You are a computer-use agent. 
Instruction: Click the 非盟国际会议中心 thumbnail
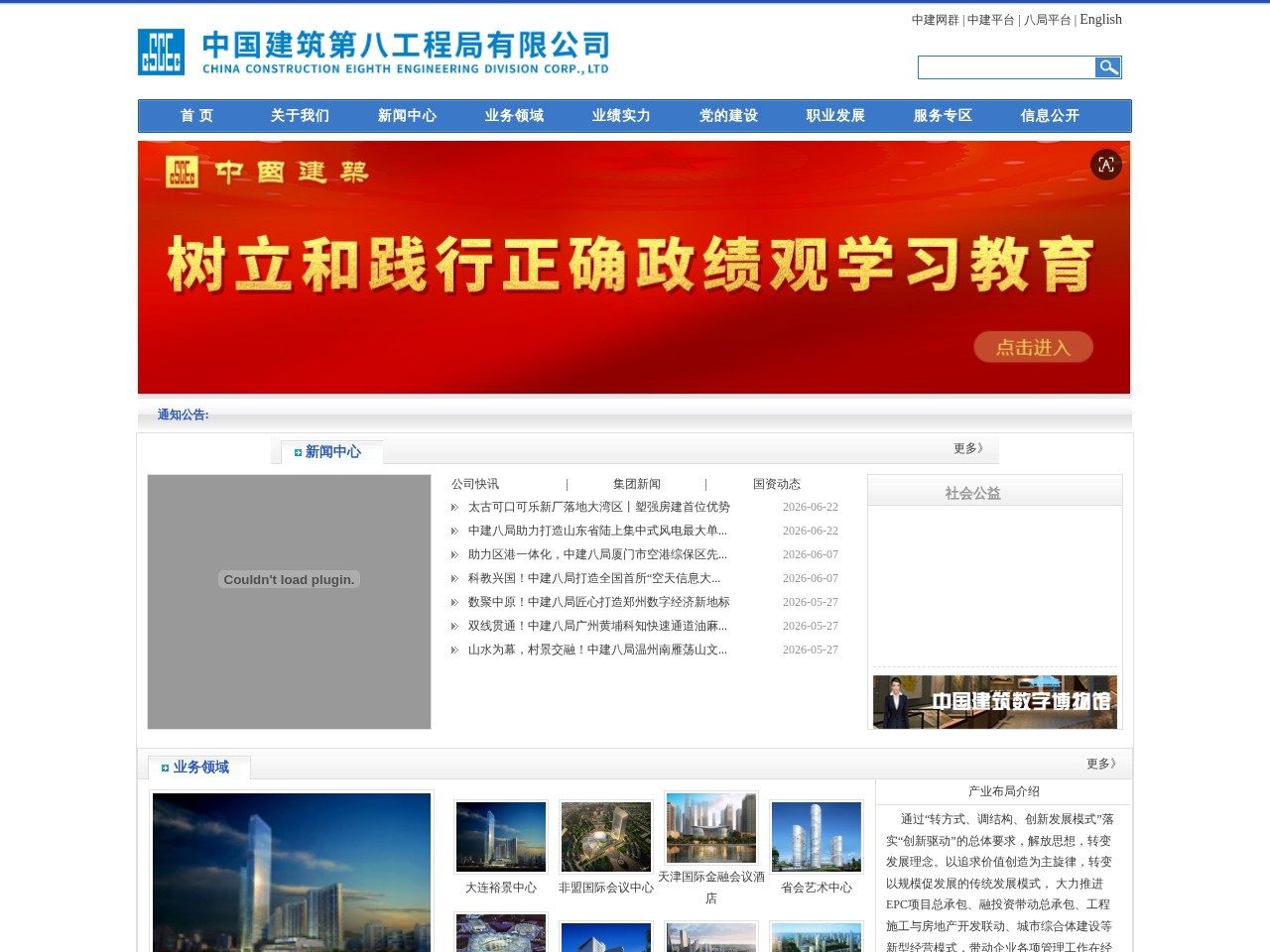pos(606,837)
